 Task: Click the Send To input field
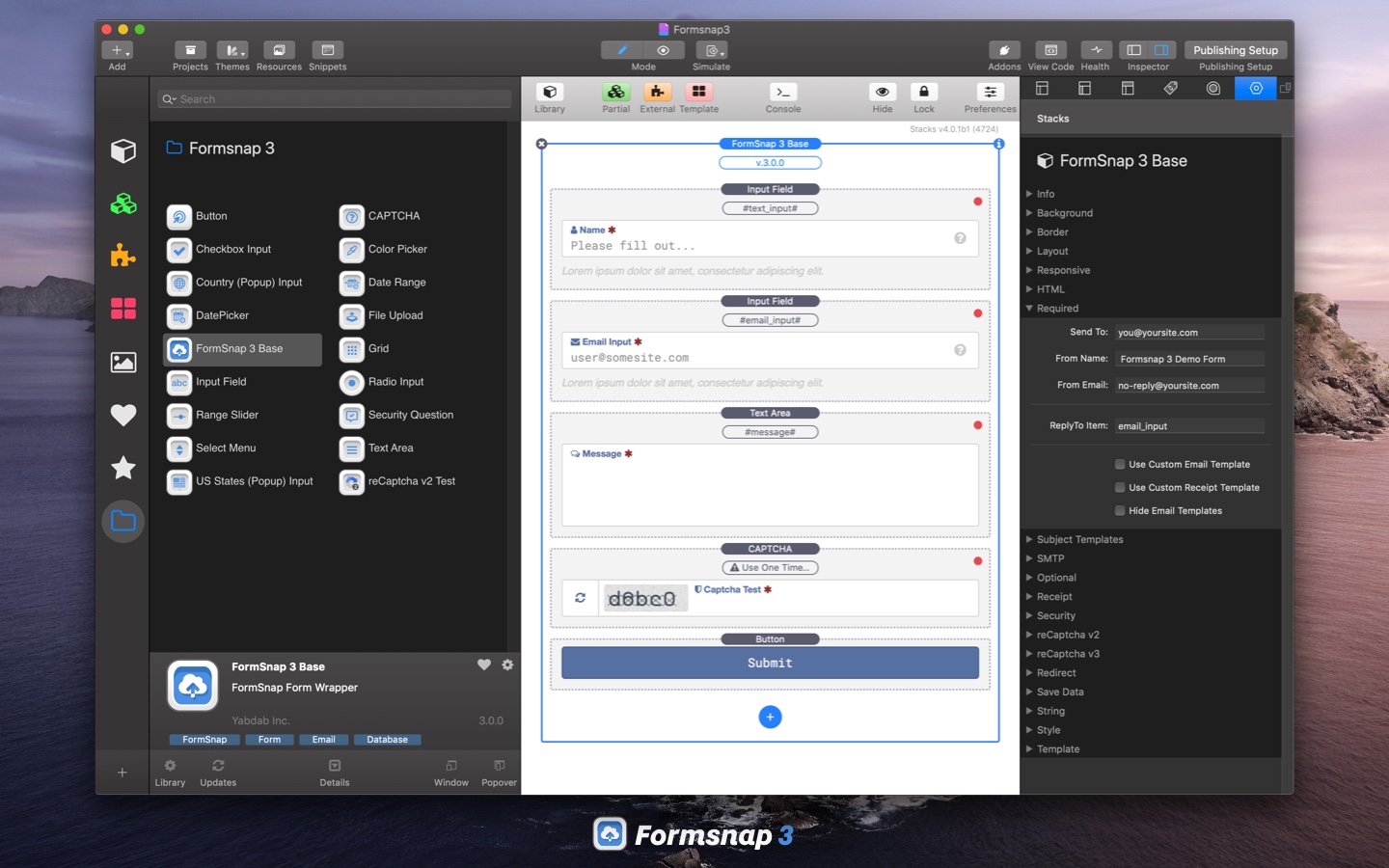tap(1189, 332)
